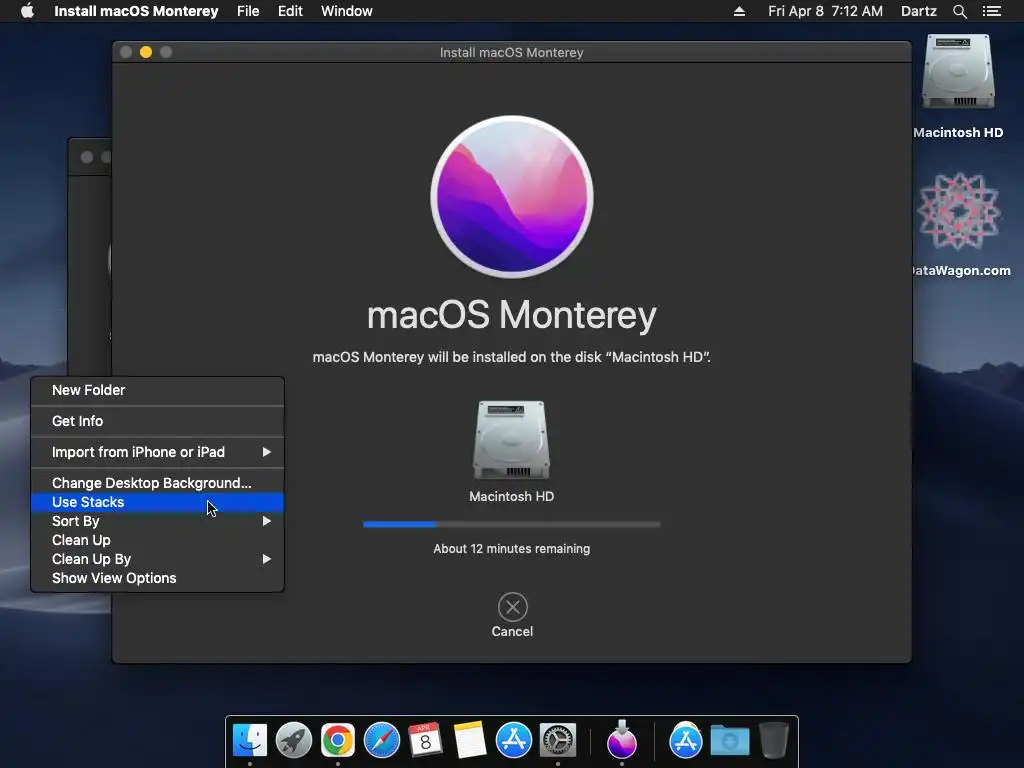Viewport: 1024px width, 768px height.
Task: Toggle Use Stacks in context menu
Action: pyautogui.click(x=157, y=502)
